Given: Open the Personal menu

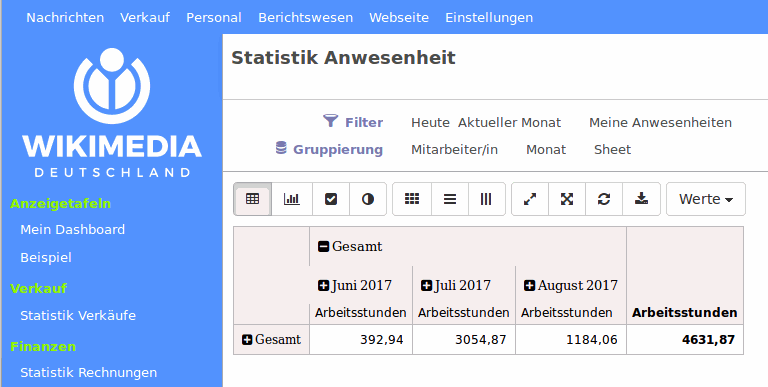Looking at the screenshot, I should 214,18.
